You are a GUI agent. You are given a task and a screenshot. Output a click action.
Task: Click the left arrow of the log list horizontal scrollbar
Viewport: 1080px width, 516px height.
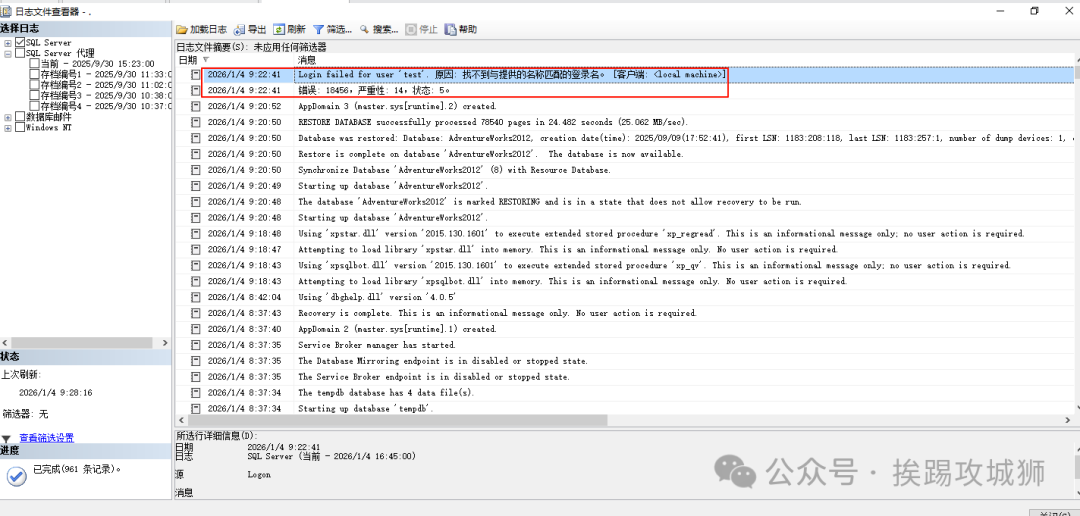coord(181,421)
